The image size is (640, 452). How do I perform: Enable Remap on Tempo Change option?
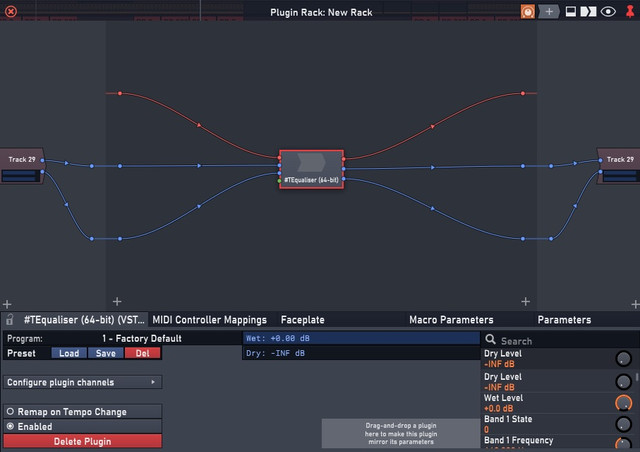pos(83,412)
